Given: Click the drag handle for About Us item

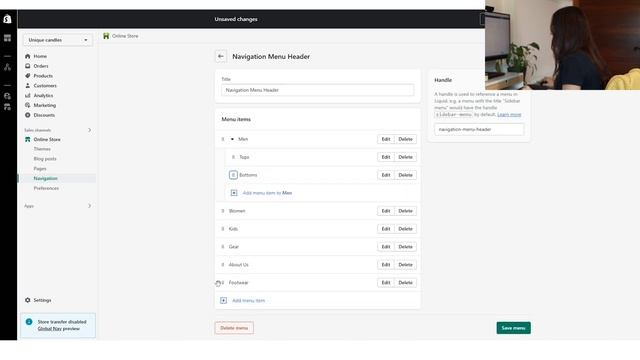Looking at the screenshot, I should [x=223, y=265].
